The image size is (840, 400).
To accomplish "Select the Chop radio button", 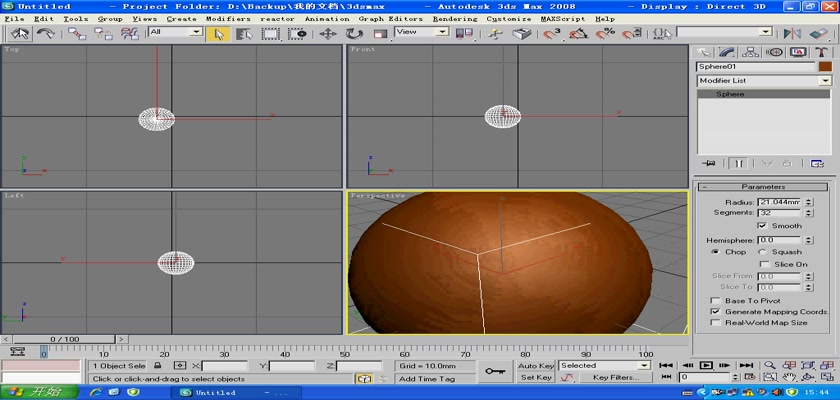I will click(x=715, y=252).
